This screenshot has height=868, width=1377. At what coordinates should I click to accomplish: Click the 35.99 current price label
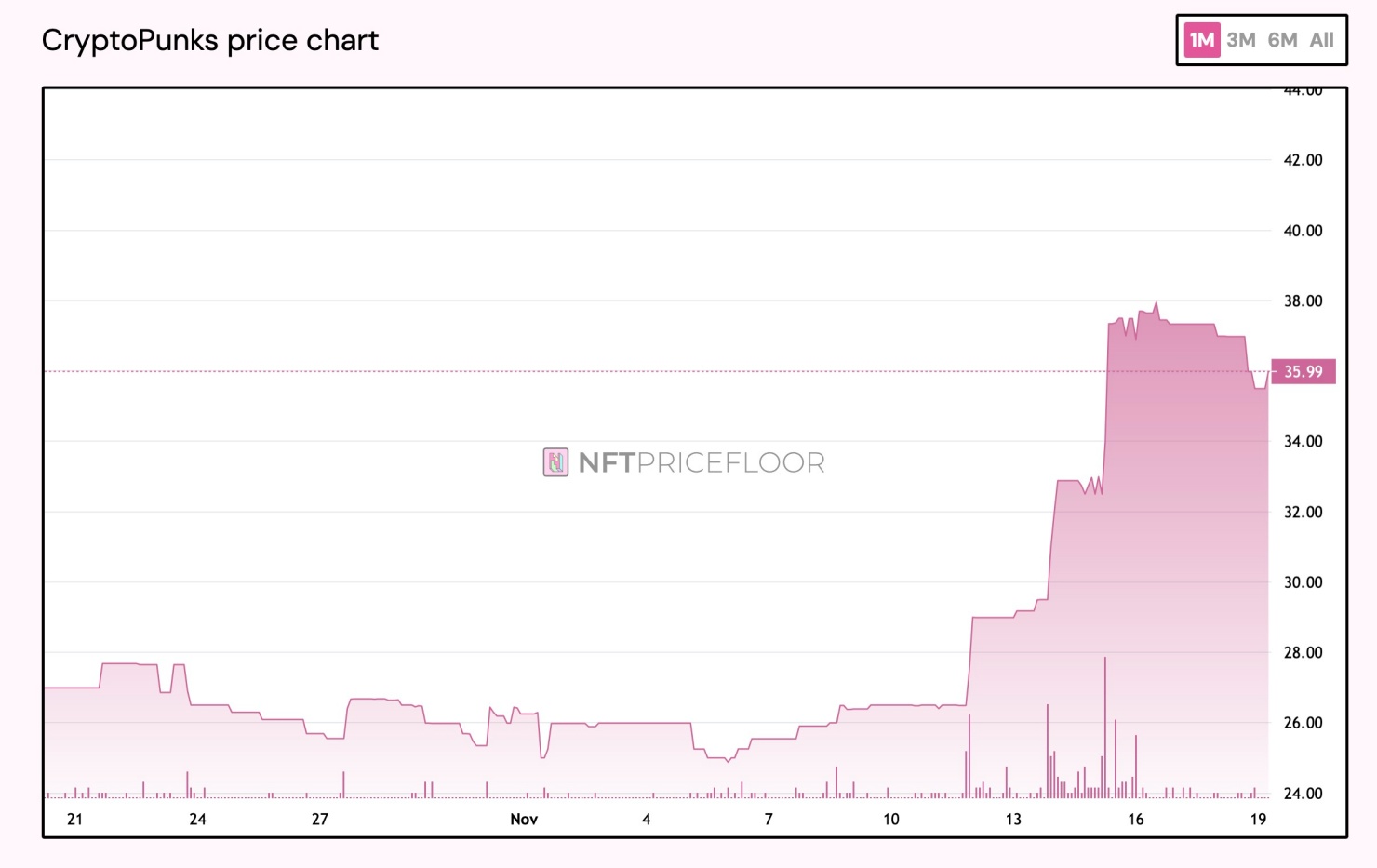pos(1303,371)
